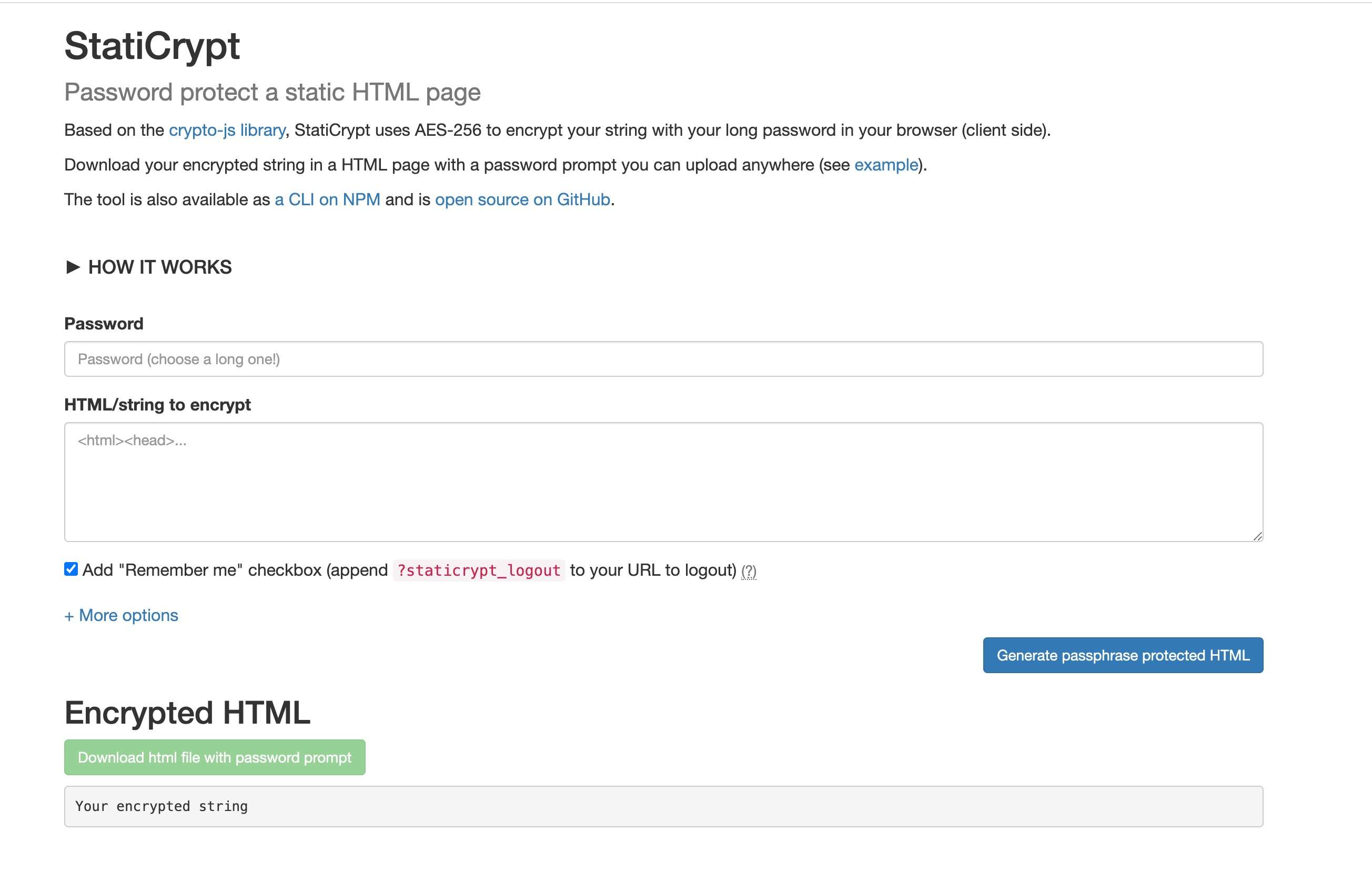Click the 'Password protect a static HTML page' subtitle

point(272,92)
